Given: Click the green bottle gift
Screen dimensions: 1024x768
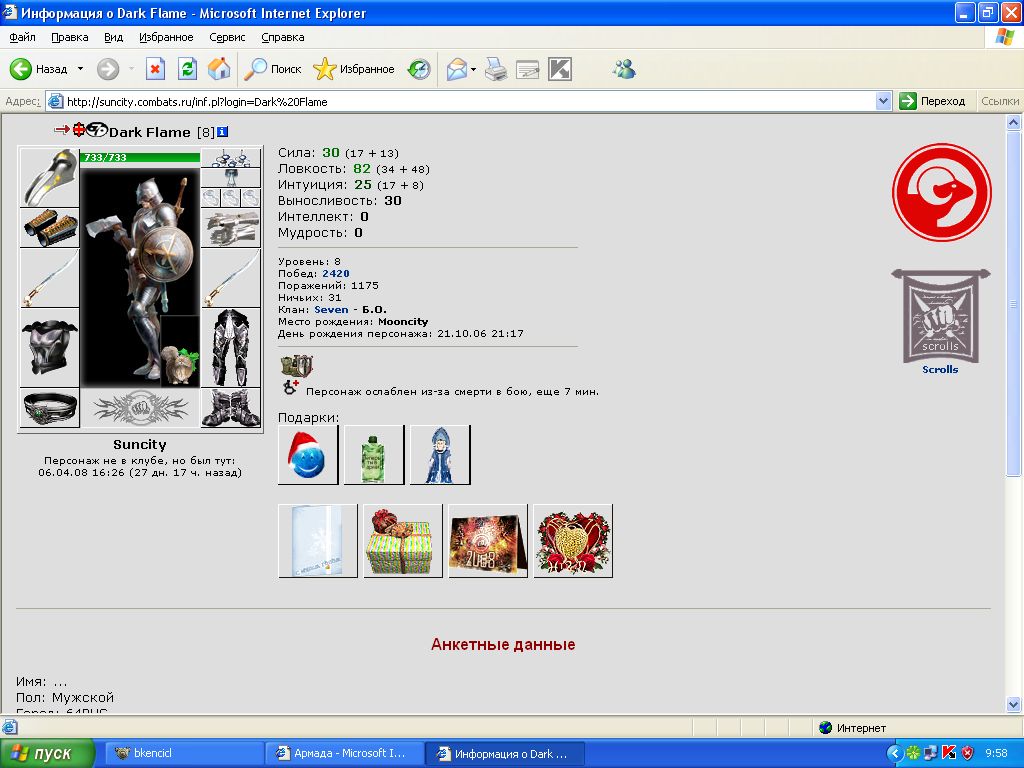Looking at the screenshot, I should pos(374,455).
